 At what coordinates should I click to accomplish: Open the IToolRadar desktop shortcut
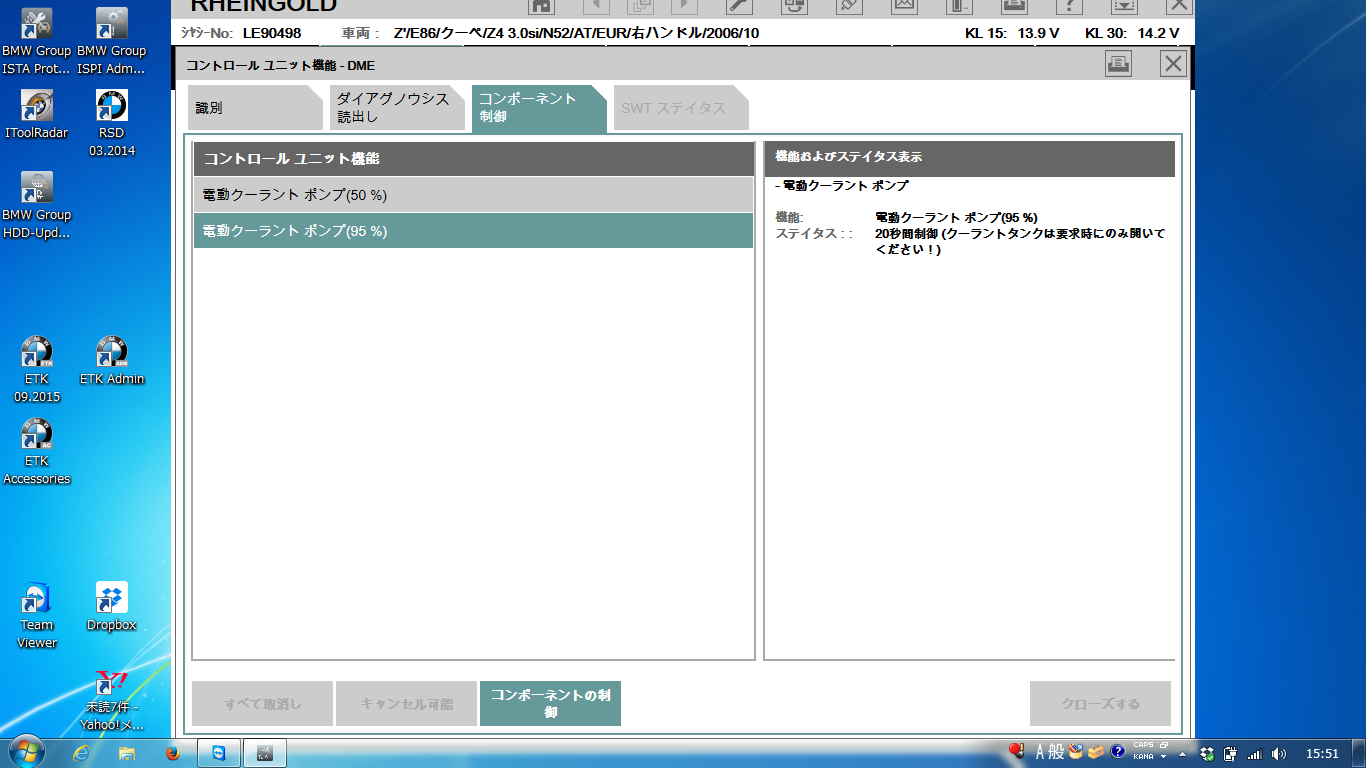click(37, 114)
